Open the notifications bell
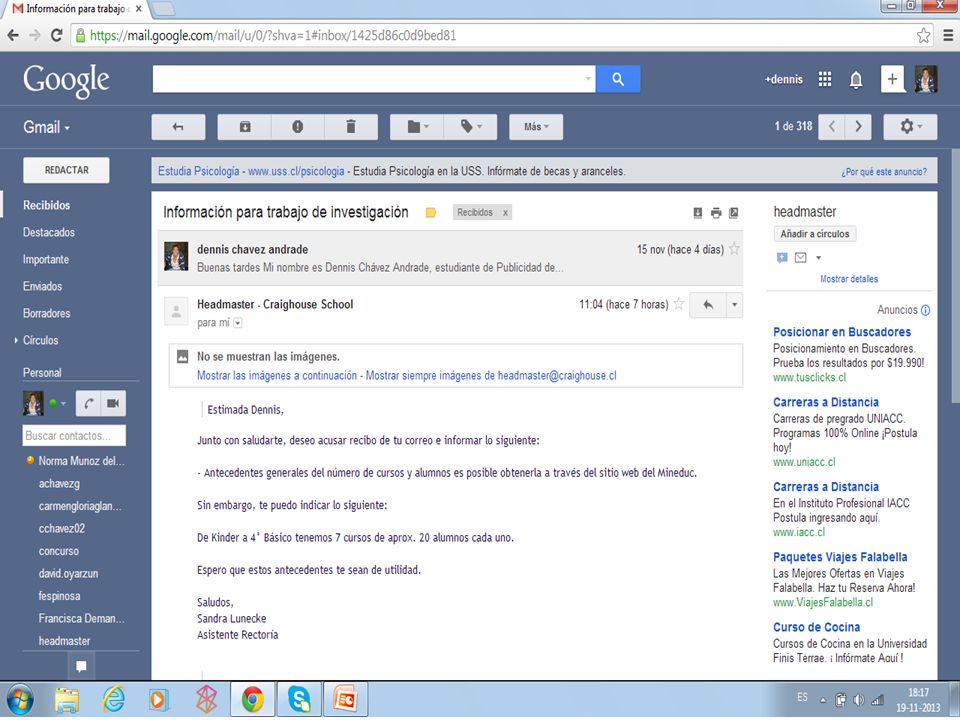 point(856,80)
